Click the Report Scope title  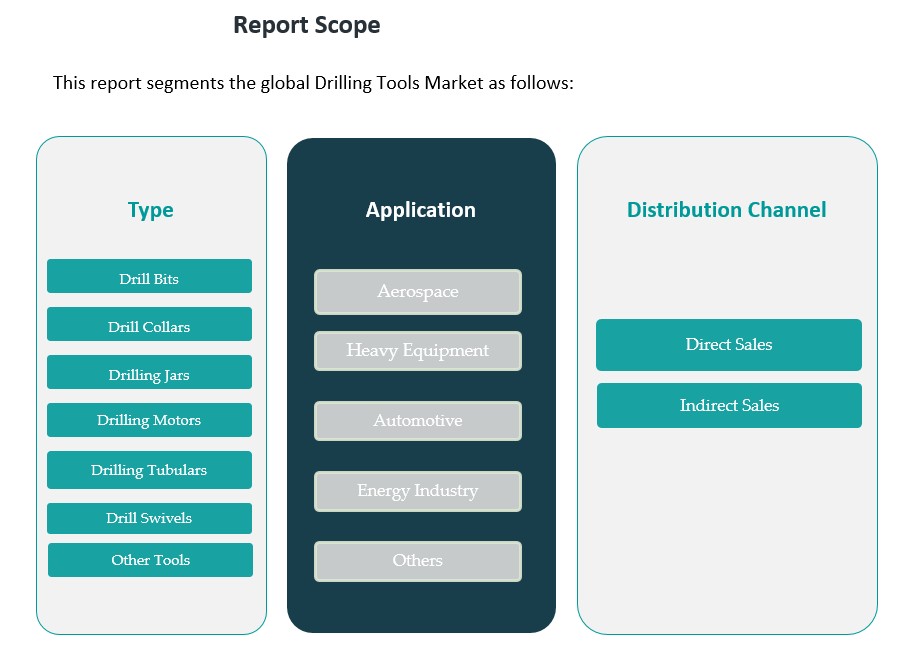[306, 25]
